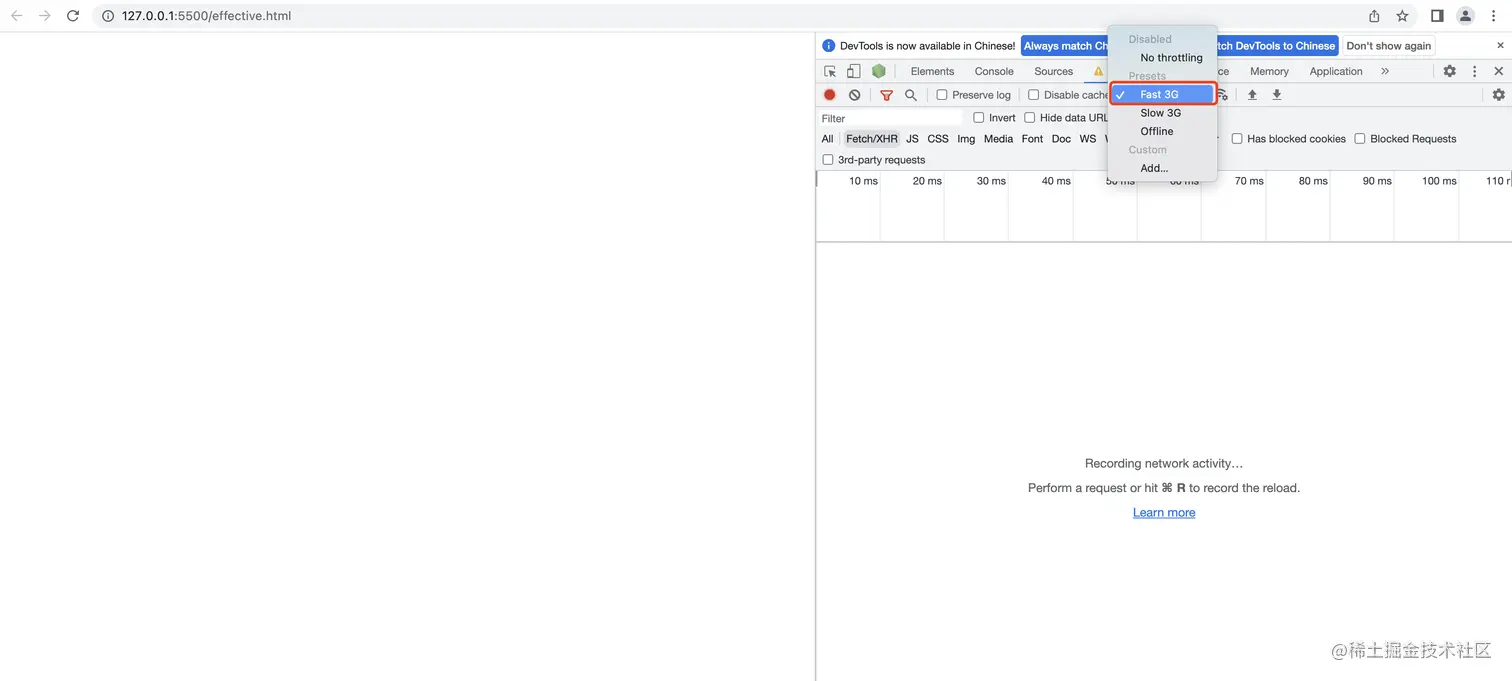Screen dimensions: 1512x681
Task: Switch to the Elements tab
Action: (932, 71)
